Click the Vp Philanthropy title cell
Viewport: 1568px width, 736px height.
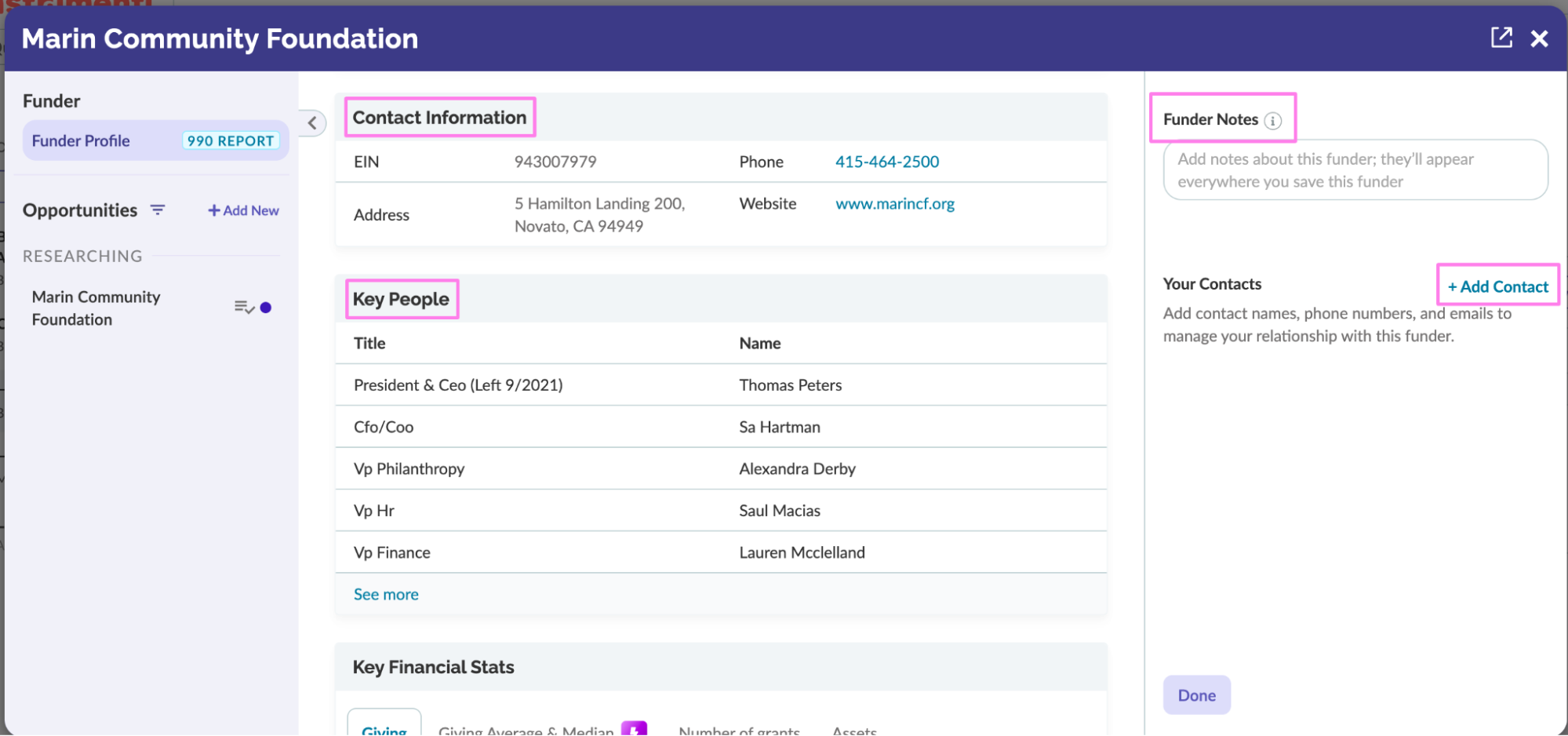(x=409, y=469)
